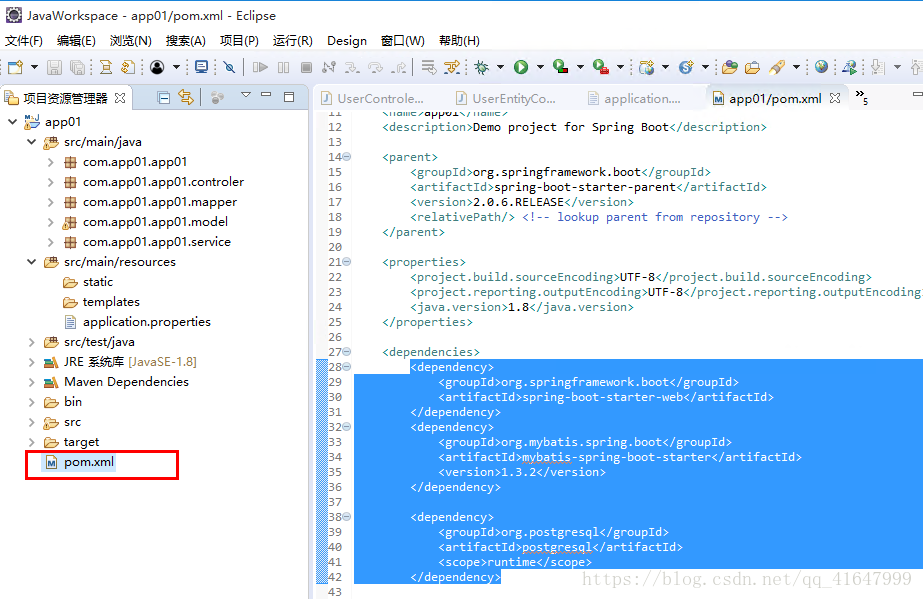Minimize the Project Explorer panel
Screen dimensions: 923x599
click(266, 97)
